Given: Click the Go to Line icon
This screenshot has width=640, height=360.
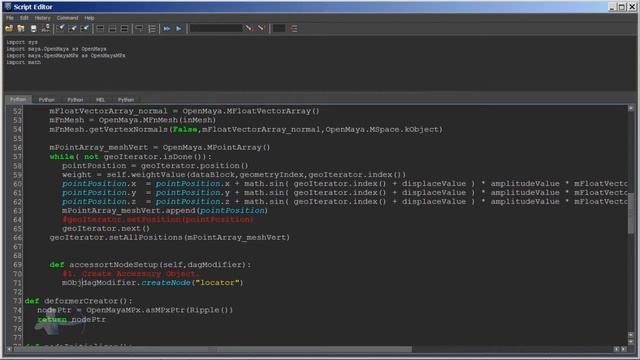Looking at the screenshot, I should point(293,29).
